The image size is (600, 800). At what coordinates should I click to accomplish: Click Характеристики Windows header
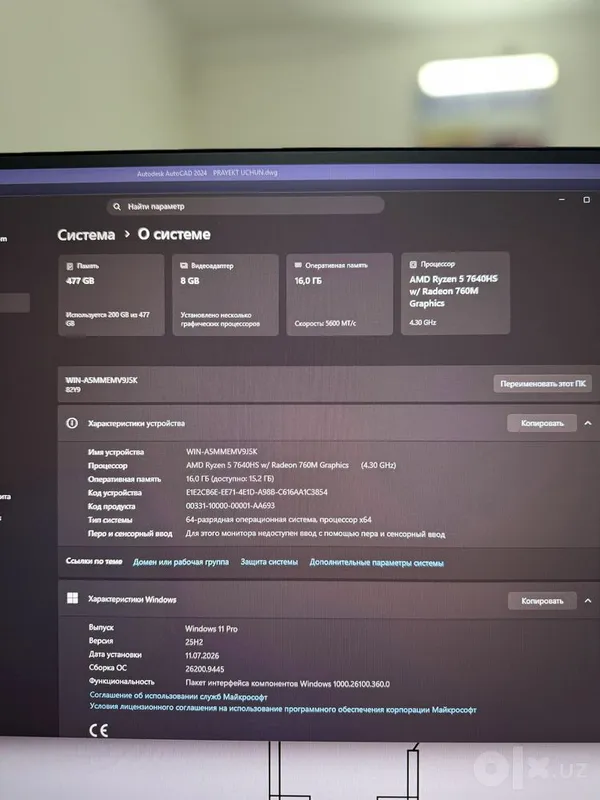click(132, 599)
